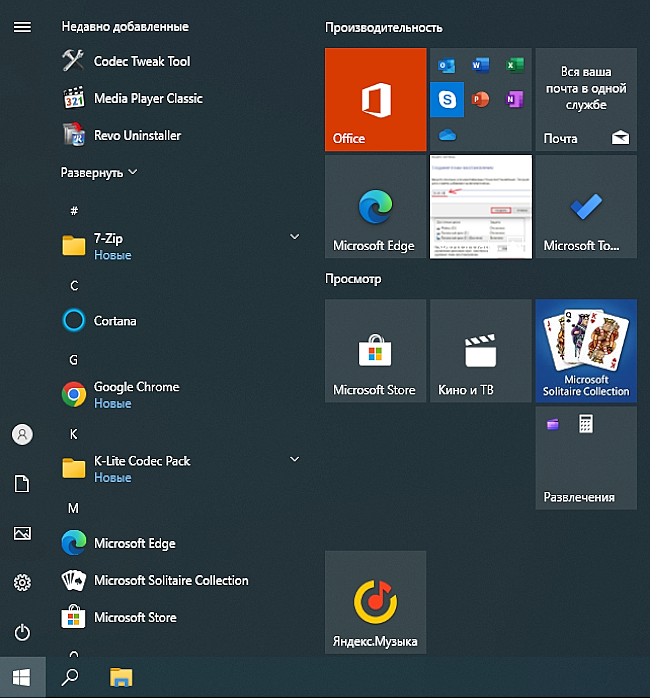
Task: Open Microsoft Store in the app list
Action: coord(119,617)
